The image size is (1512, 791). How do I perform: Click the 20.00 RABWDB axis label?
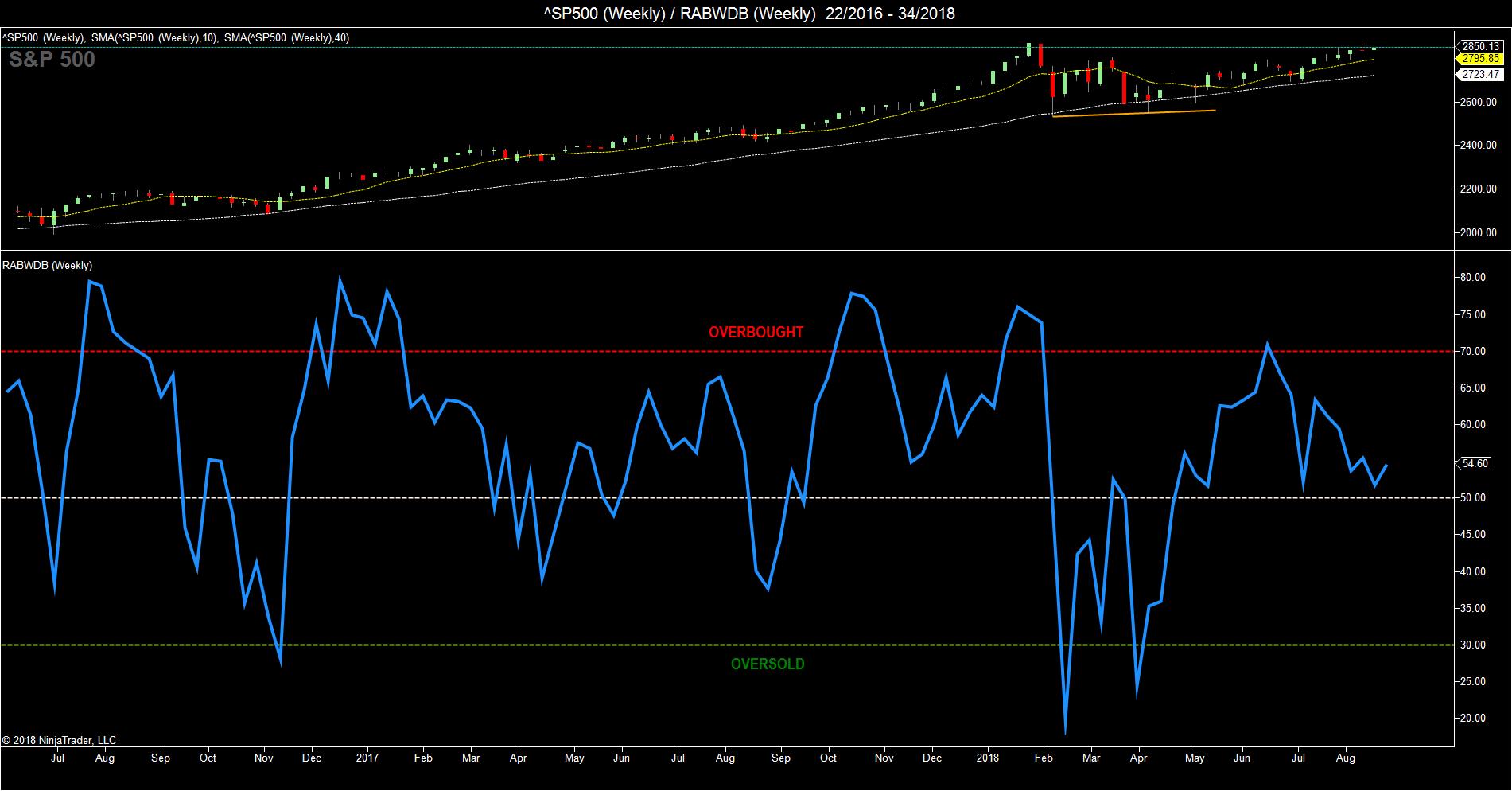tap(1473, 719)
